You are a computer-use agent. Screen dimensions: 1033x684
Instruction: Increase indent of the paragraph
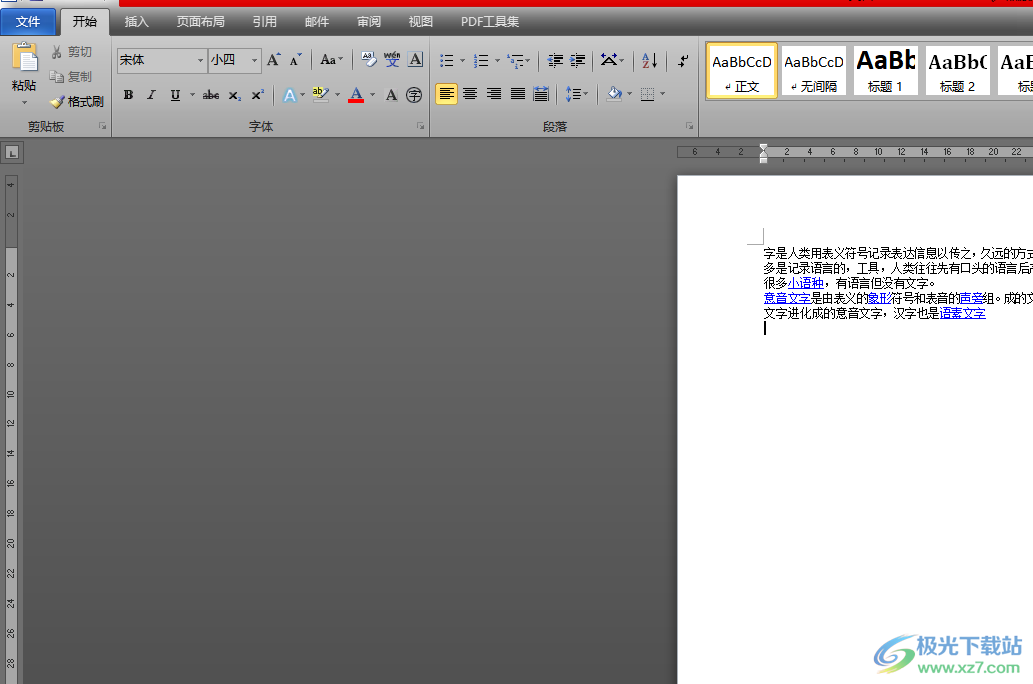pos(578,61)
